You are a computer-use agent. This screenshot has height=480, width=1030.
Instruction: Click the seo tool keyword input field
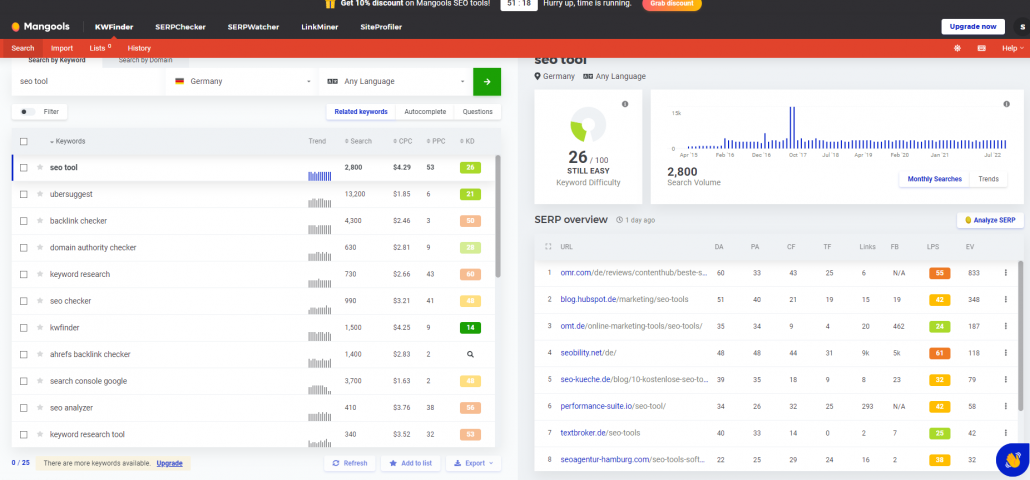[88, 81]
